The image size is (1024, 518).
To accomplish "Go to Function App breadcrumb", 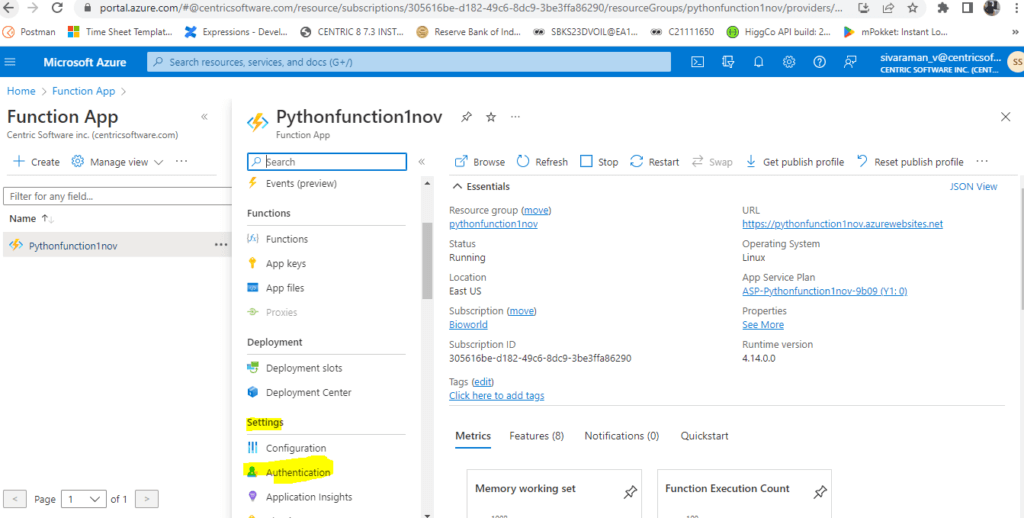I will 84,91.
